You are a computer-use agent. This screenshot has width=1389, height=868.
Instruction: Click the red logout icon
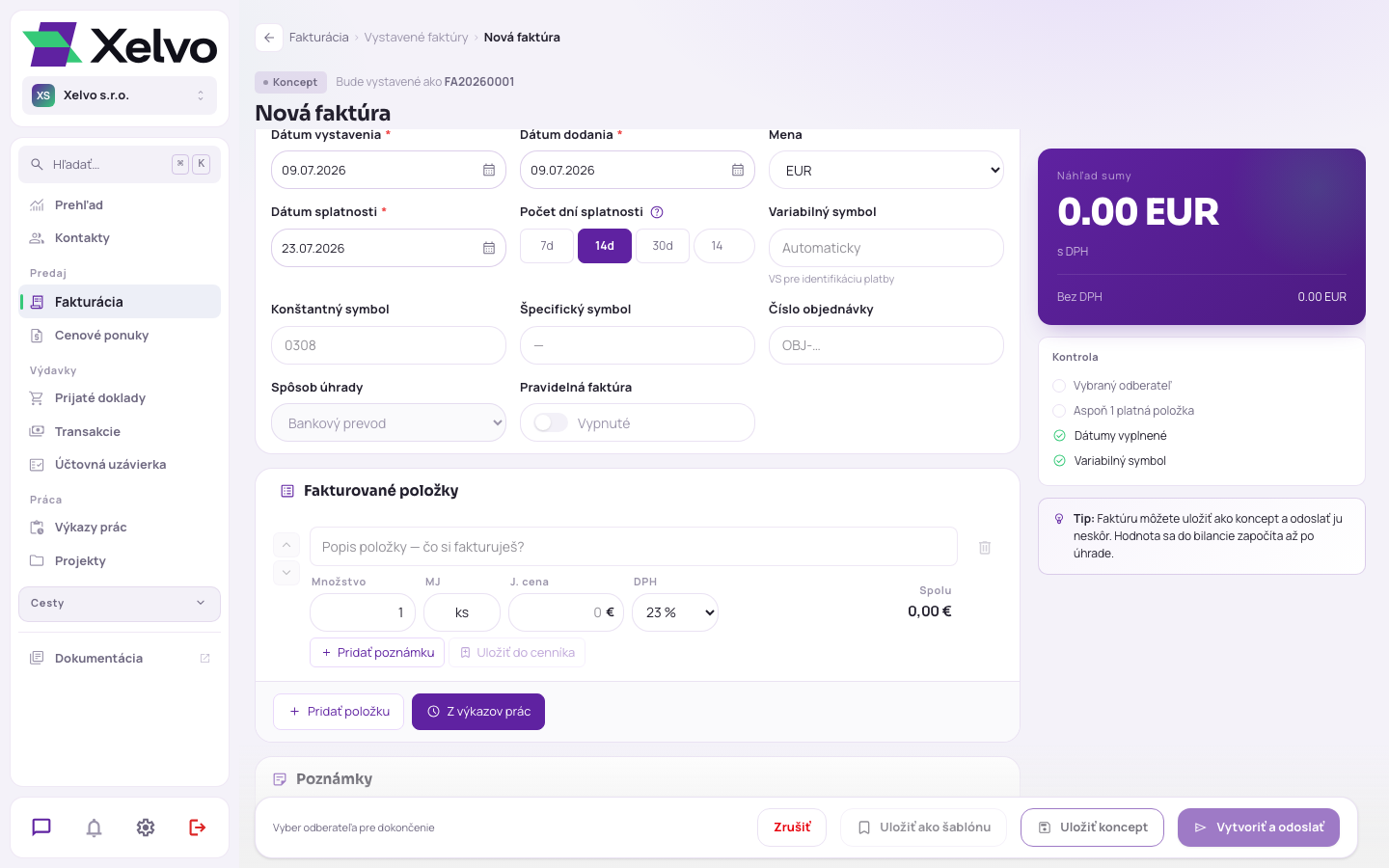[198, 827]
